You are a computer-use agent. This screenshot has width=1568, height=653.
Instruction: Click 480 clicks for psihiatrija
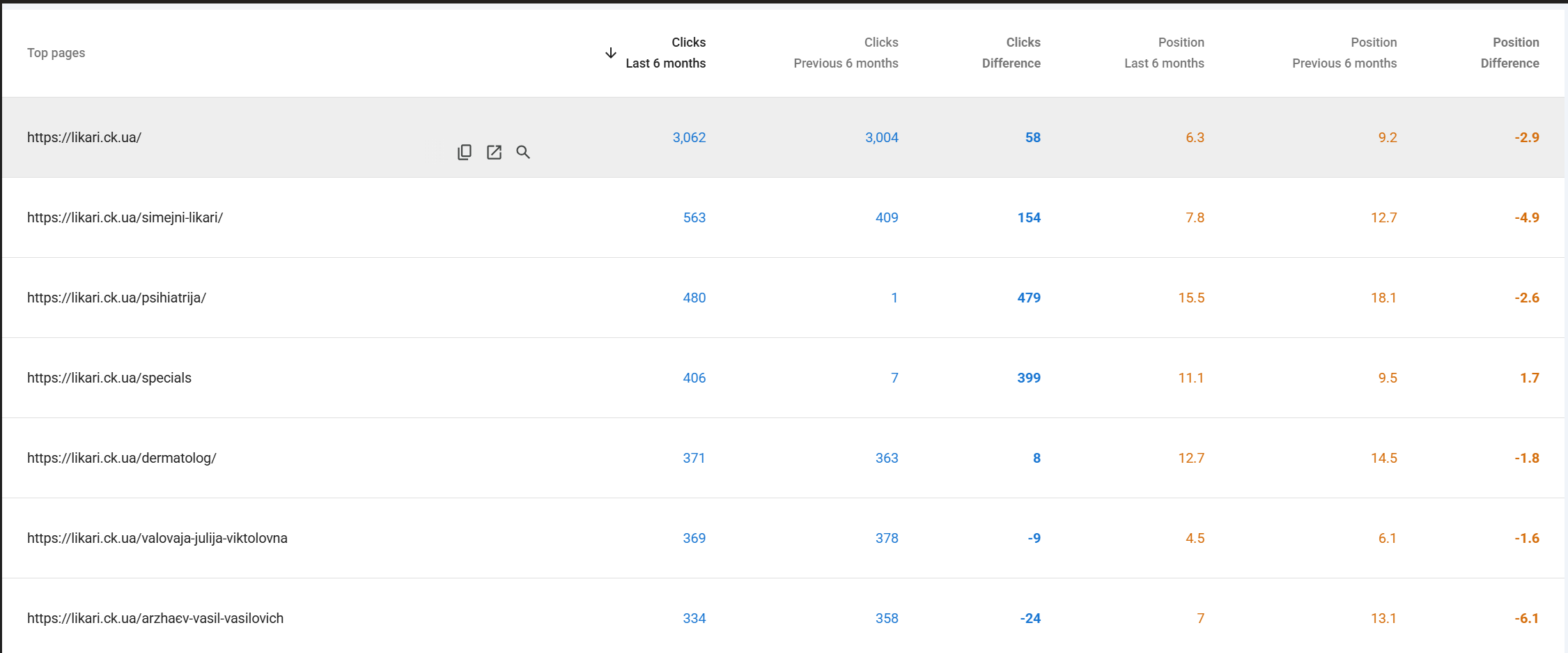694,298
